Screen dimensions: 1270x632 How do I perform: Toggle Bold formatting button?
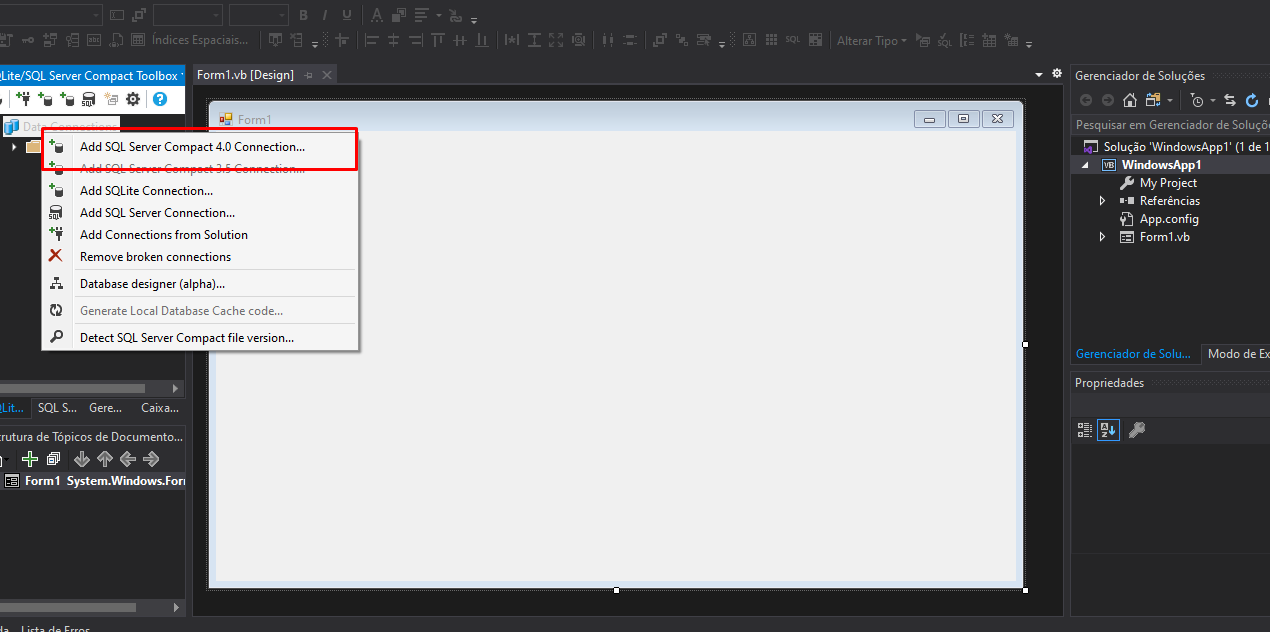(303, 15)
